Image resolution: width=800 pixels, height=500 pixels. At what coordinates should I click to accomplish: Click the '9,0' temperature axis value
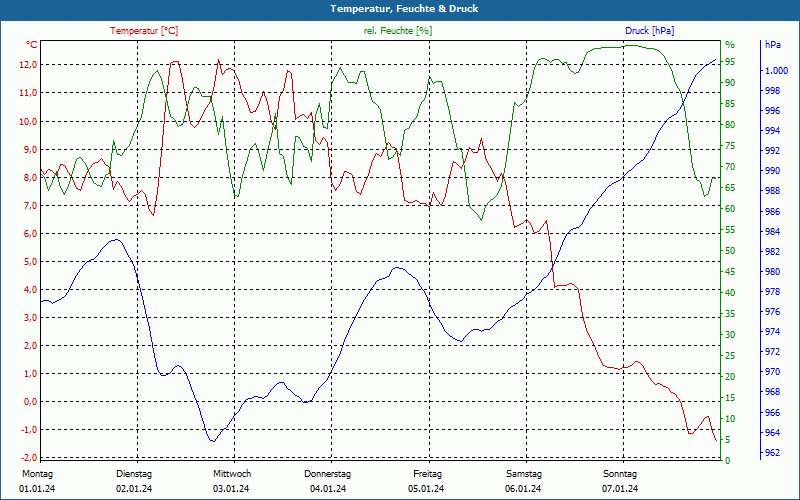point(30,149)
